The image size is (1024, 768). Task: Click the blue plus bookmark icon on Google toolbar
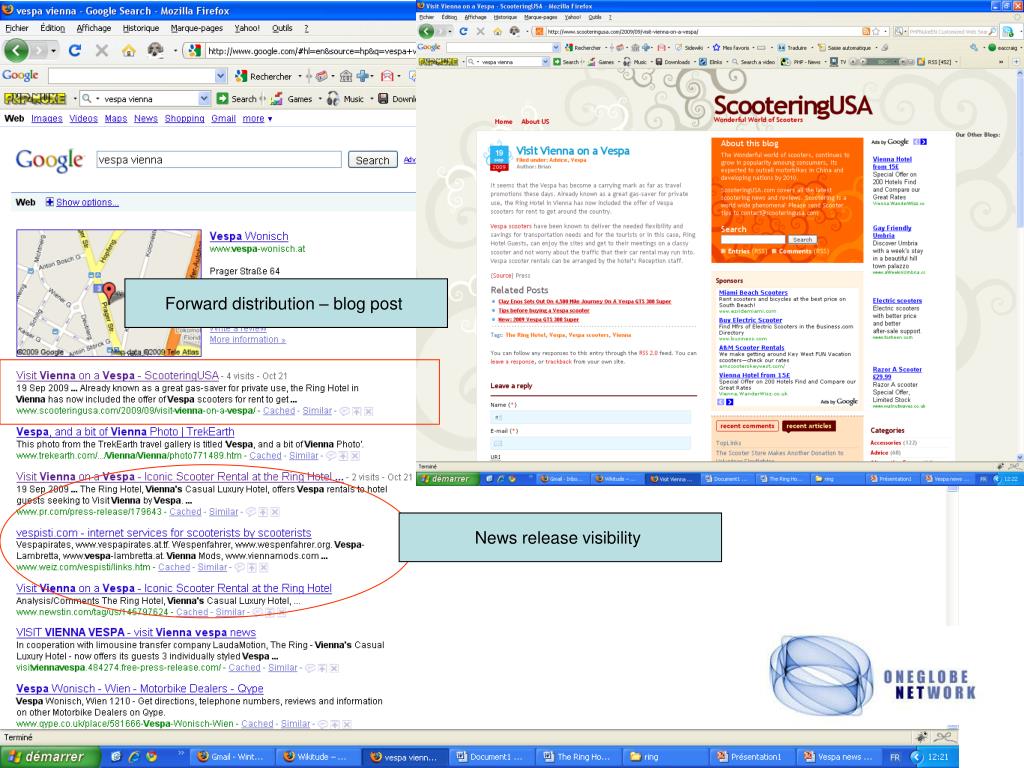(363, 76)
